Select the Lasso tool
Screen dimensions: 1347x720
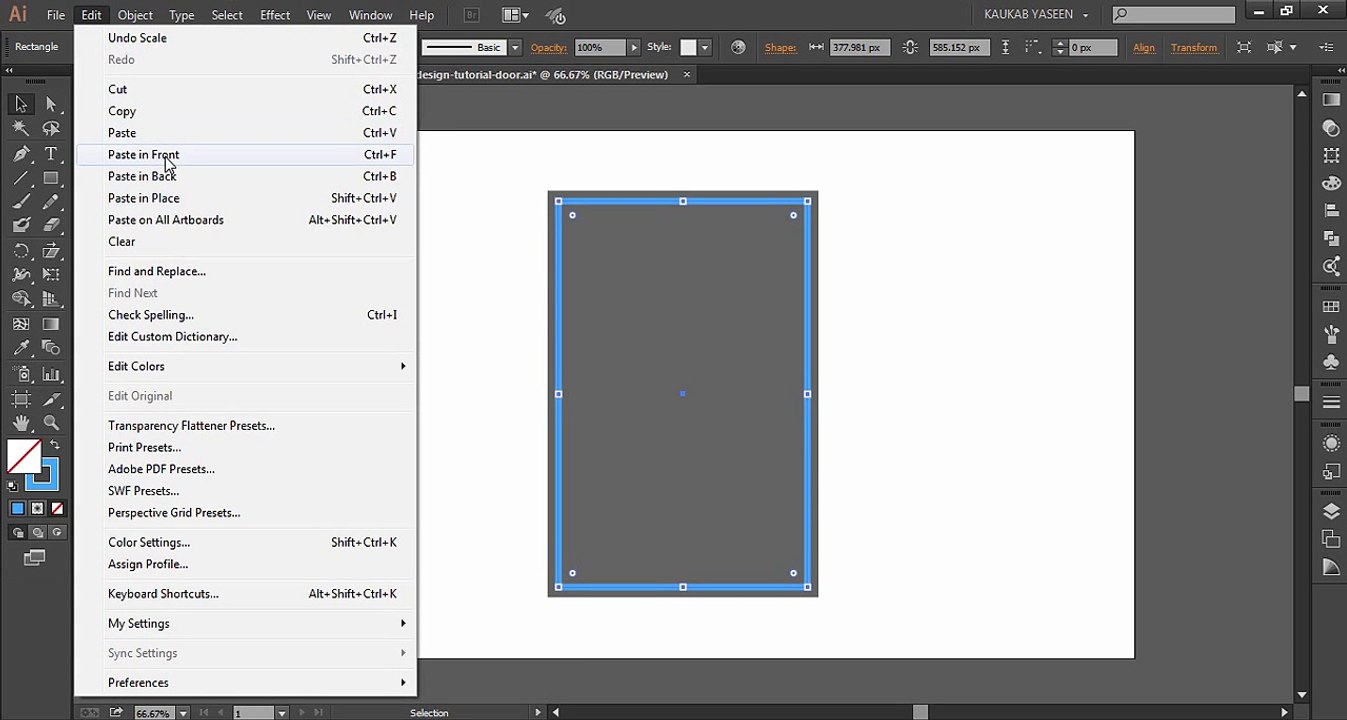coord(51,129)
